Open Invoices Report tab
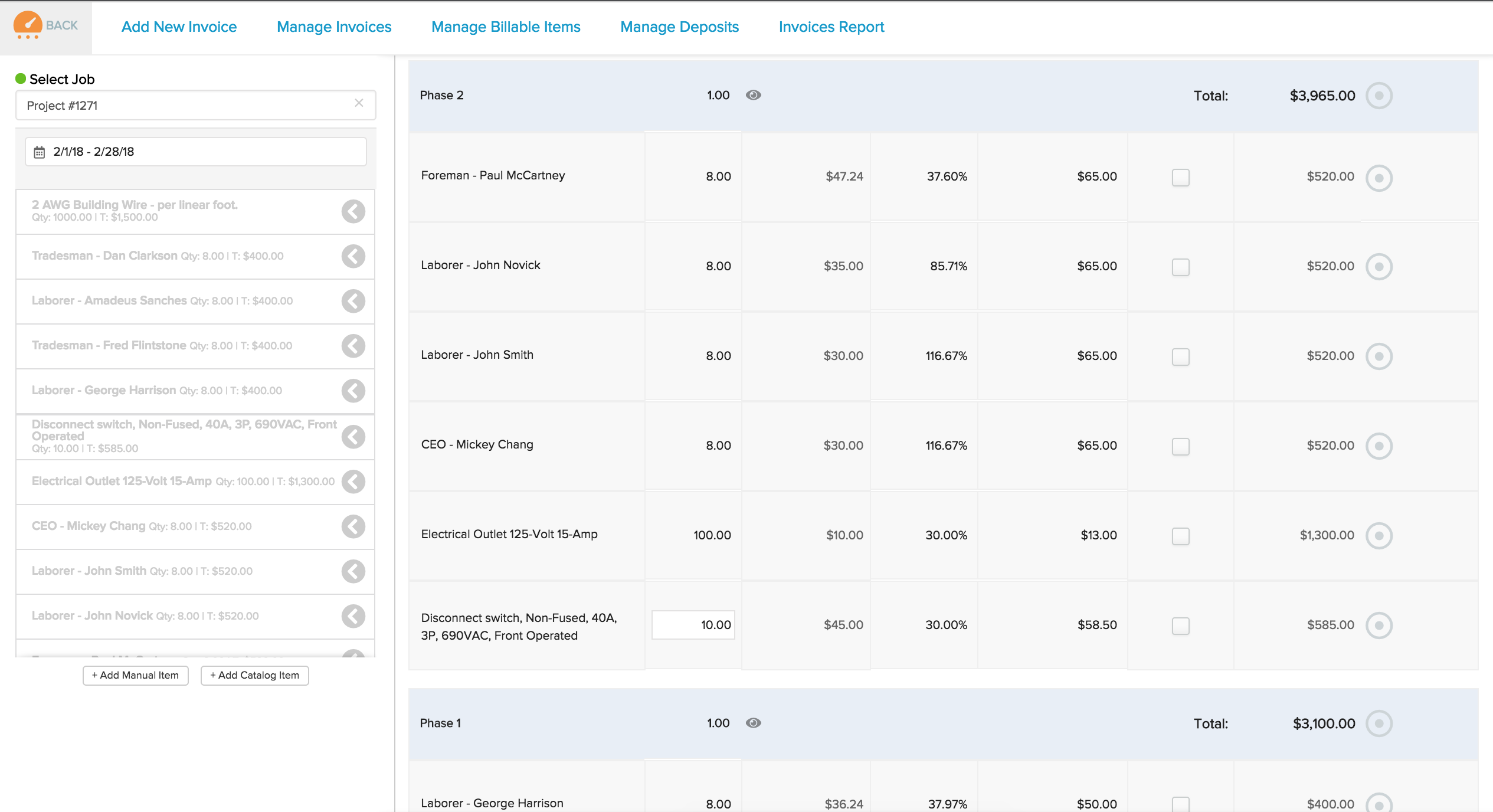The image size is (1493, 812). coord(831,27)
